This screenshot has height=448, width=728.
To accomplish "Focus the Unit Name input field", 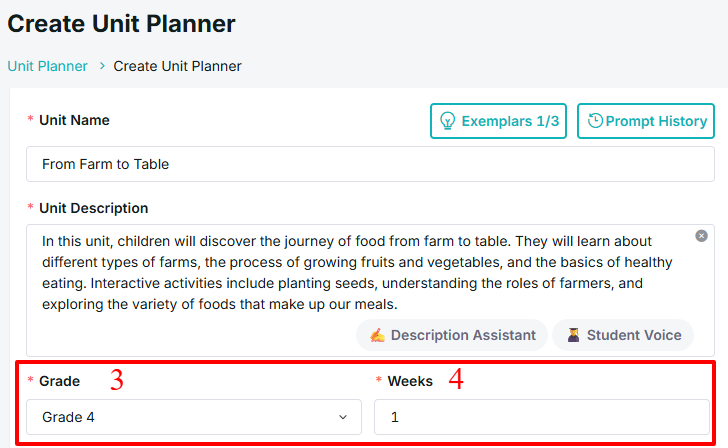I will [370, 164].
